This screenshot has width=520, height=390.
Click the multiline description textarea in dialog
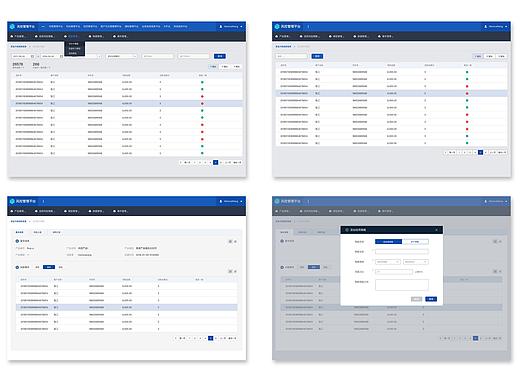coord(402,285)
